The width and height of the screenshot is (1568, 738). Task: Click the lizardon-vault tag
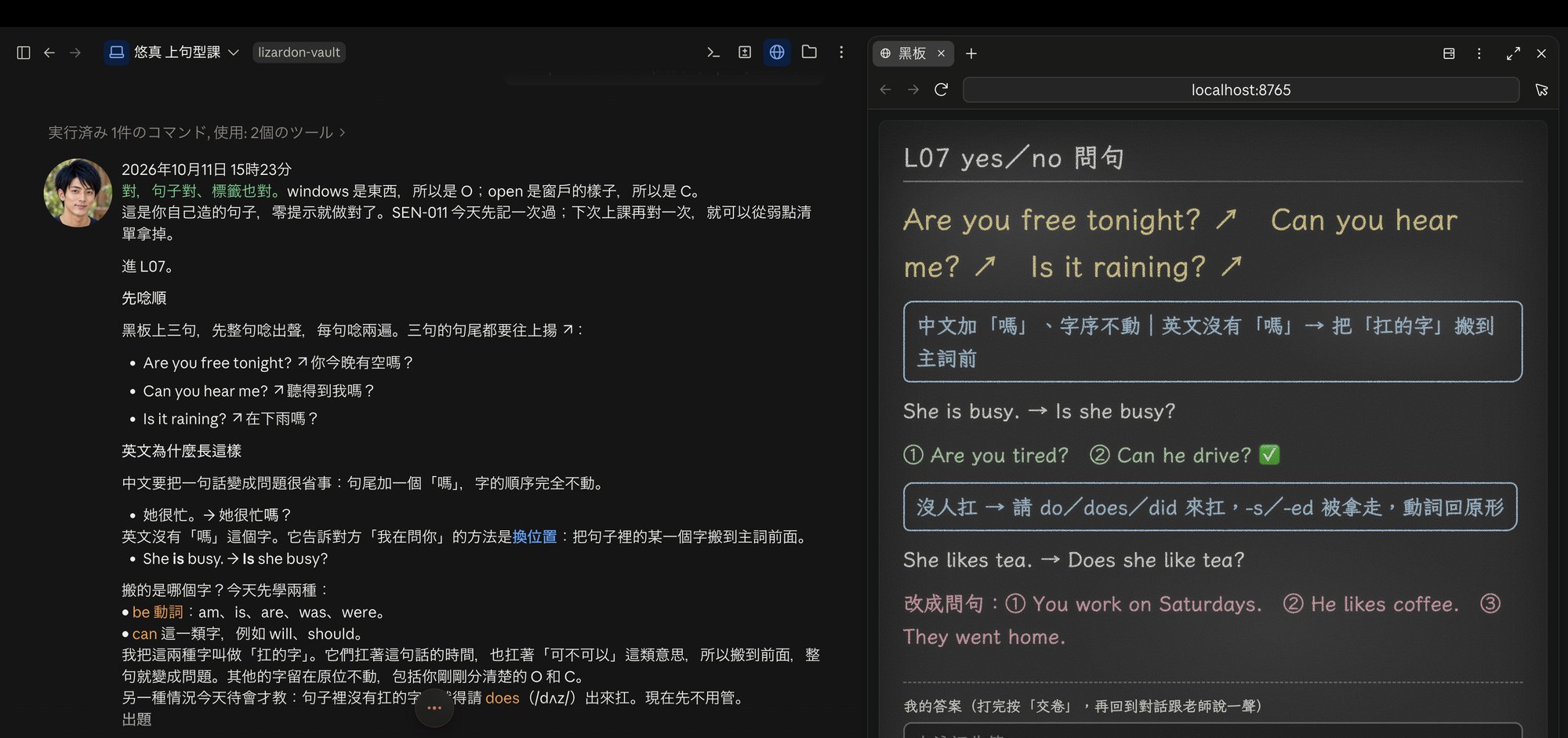coord(299,53)
